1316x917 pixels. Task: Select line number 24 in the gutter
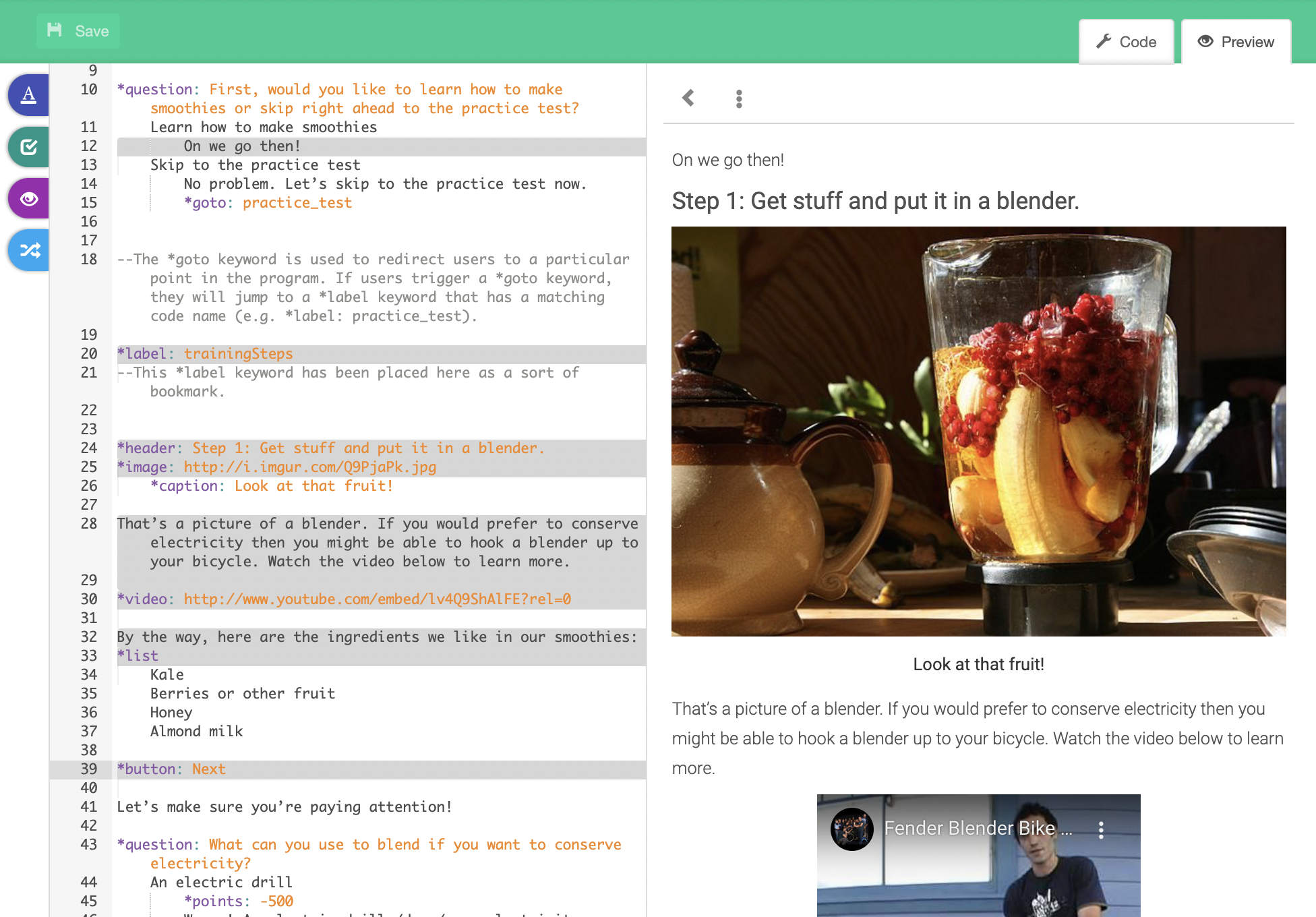pyautogui.click(x=89, y=448)
